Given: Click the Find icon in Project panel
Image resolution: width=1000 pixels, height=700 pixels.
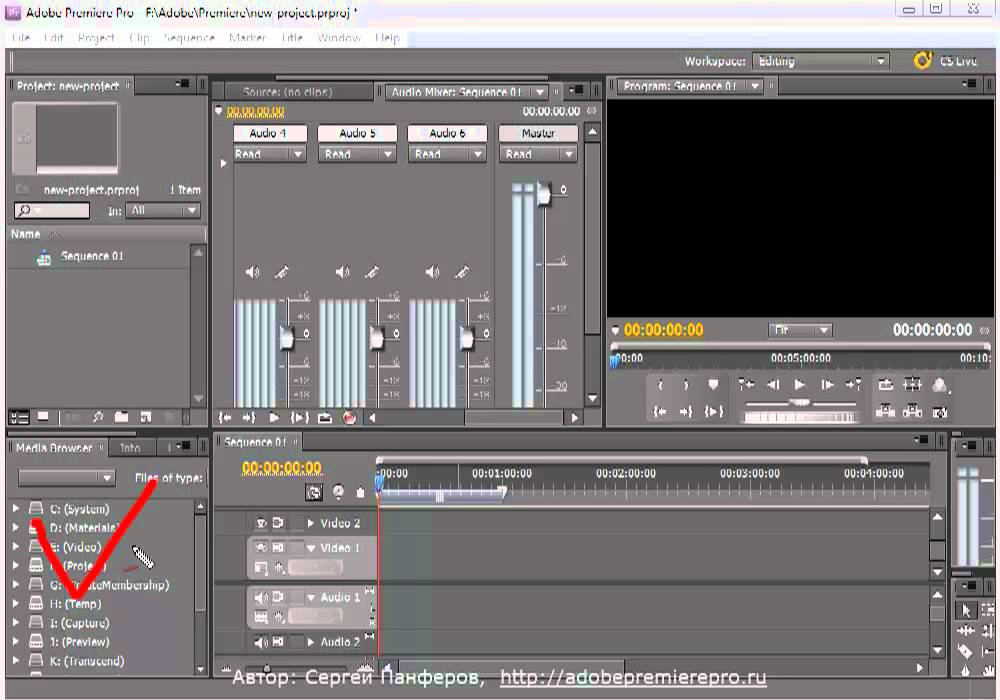Looking at the screenshot, I should (x=98, y=417).
